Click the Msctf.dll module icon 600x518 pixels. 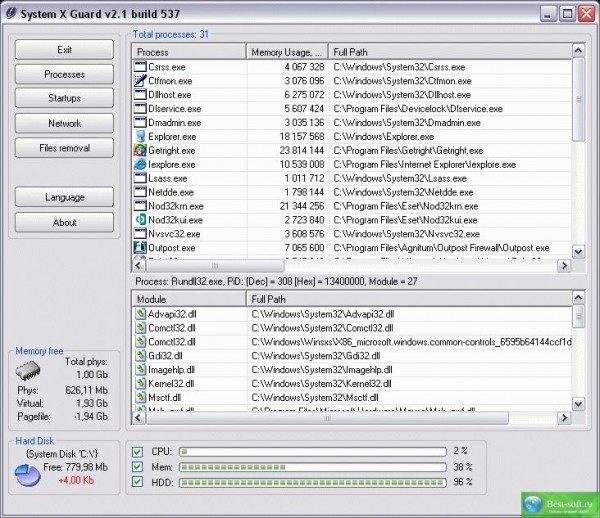coord(140,397)
